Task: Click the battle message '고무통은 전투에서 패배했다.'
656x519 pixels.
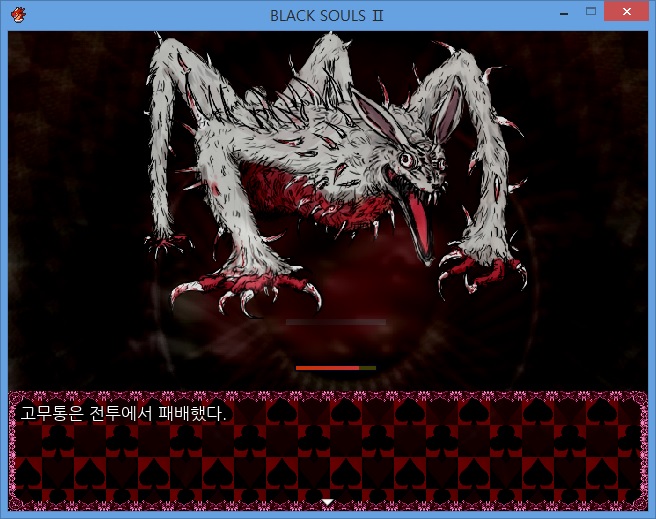Action: coord(123,413)
